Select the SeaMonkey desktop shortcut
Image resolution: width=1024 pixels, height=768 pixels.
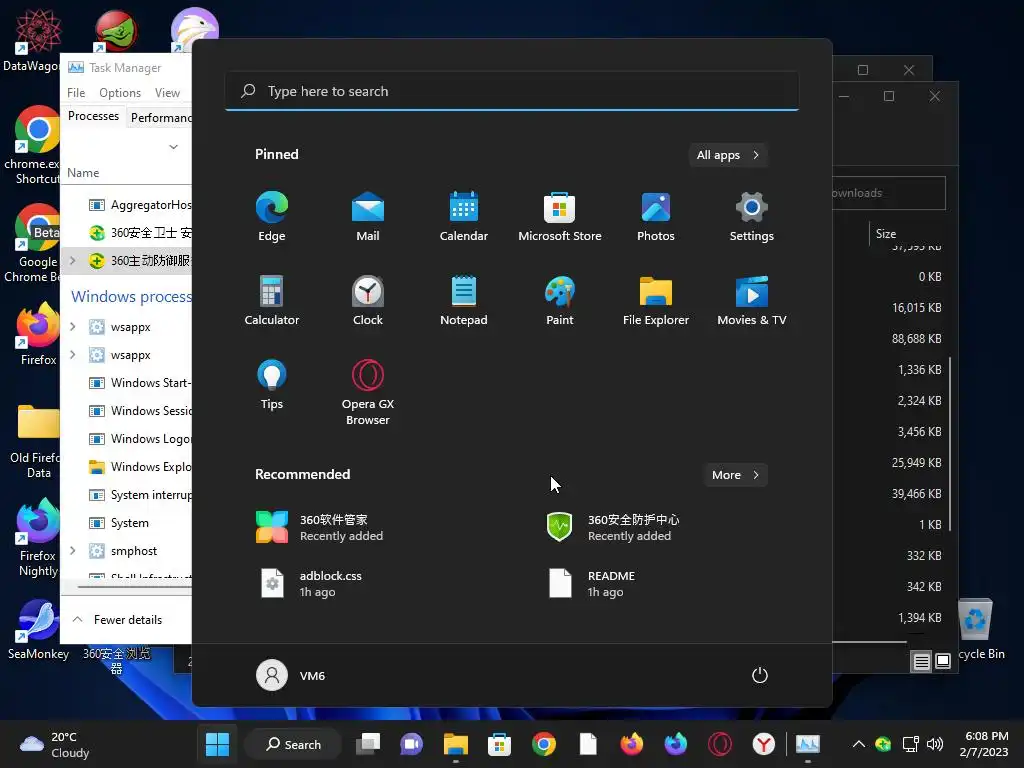38,630
